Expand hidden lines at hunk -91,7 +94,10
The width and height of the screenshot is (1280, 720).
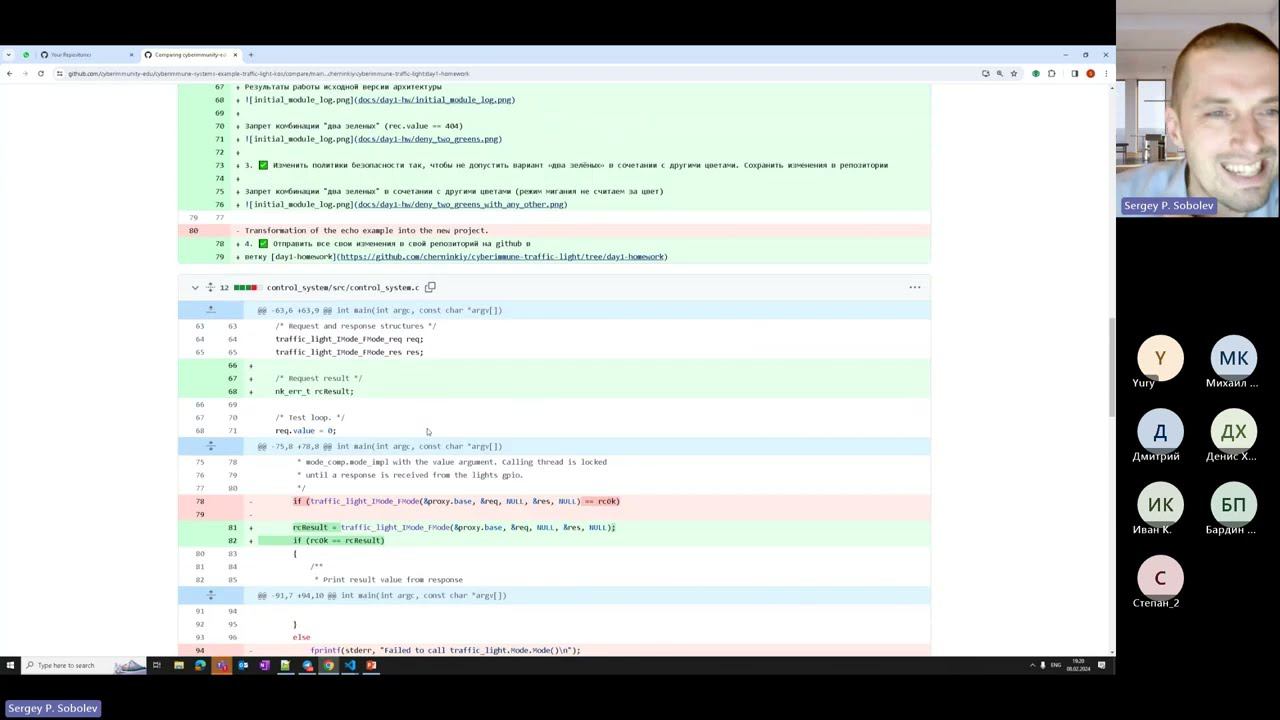point(210,595)
